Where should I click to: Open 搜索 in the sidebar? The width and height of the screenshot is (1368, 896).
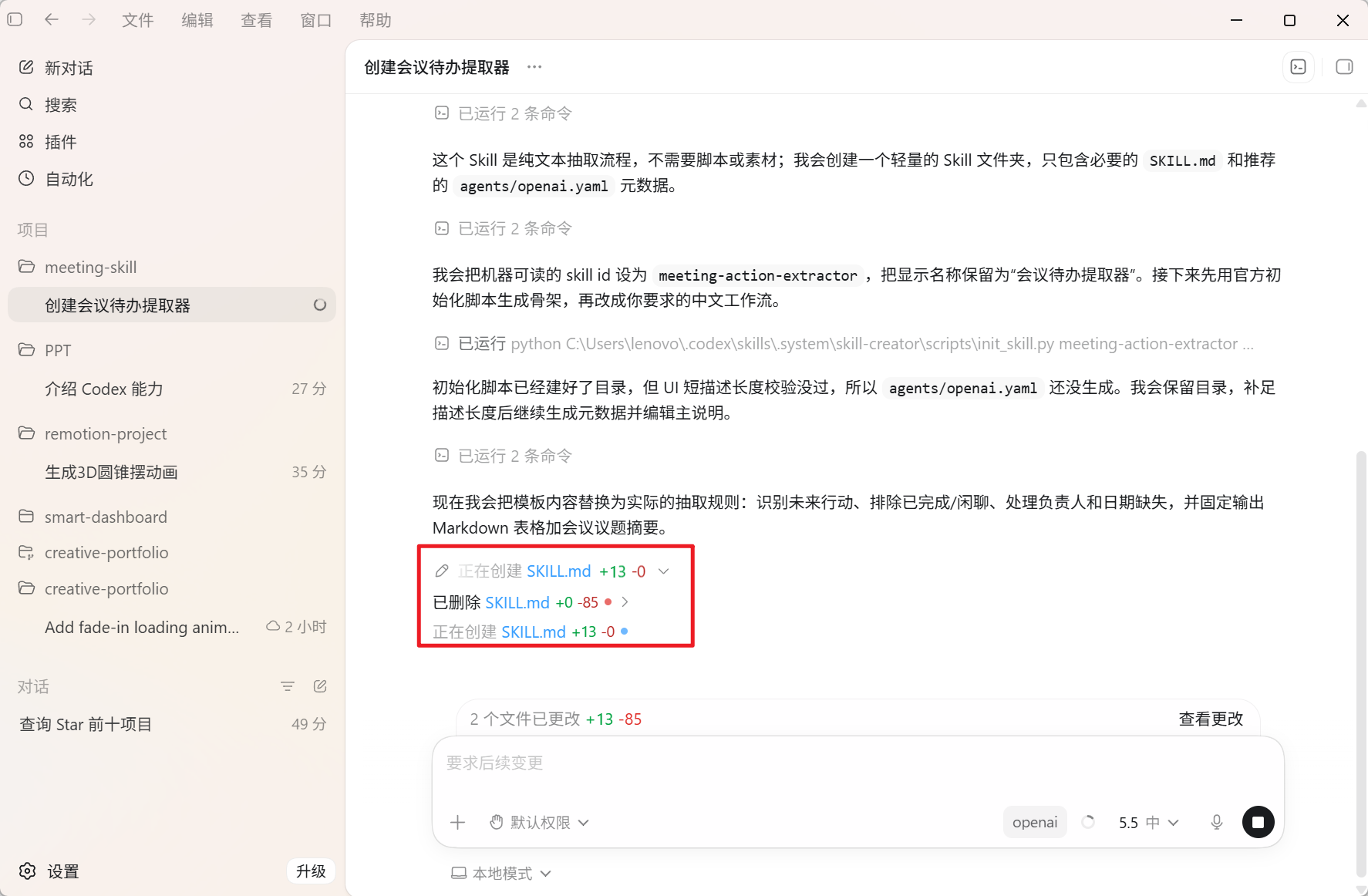172,105
